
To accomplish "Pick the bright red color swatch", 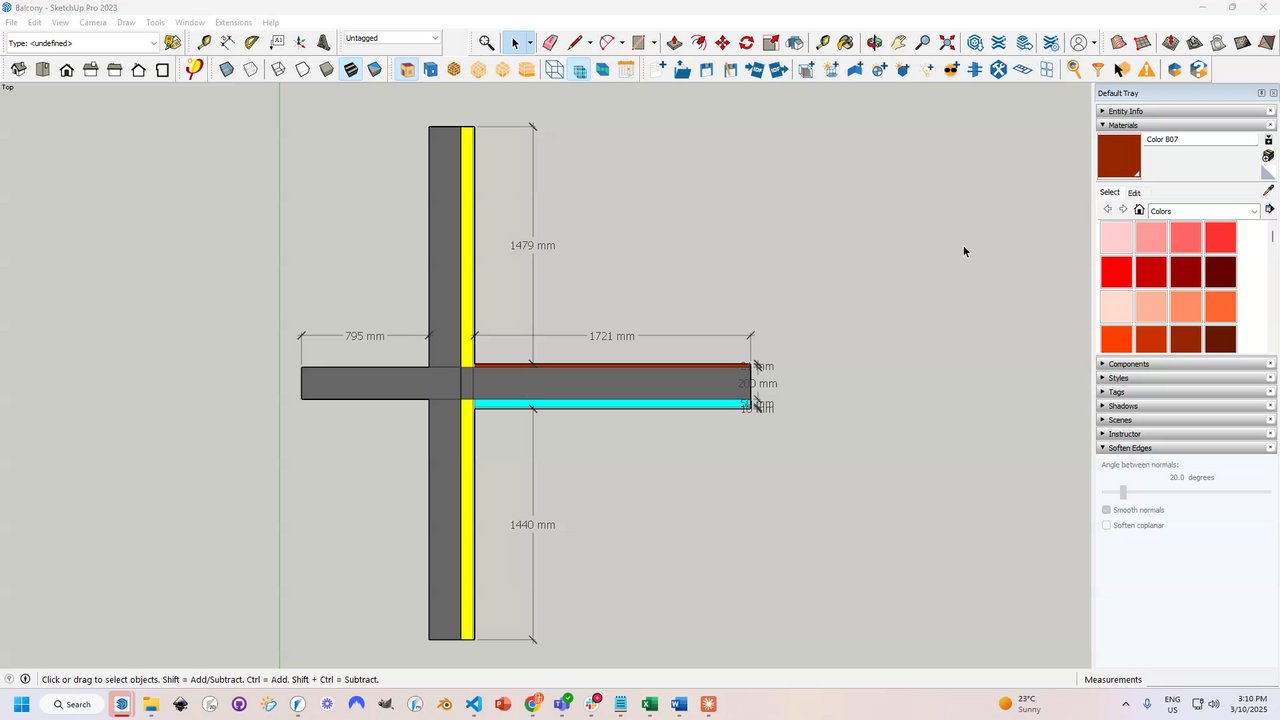I will click(x=1116, y=272).
